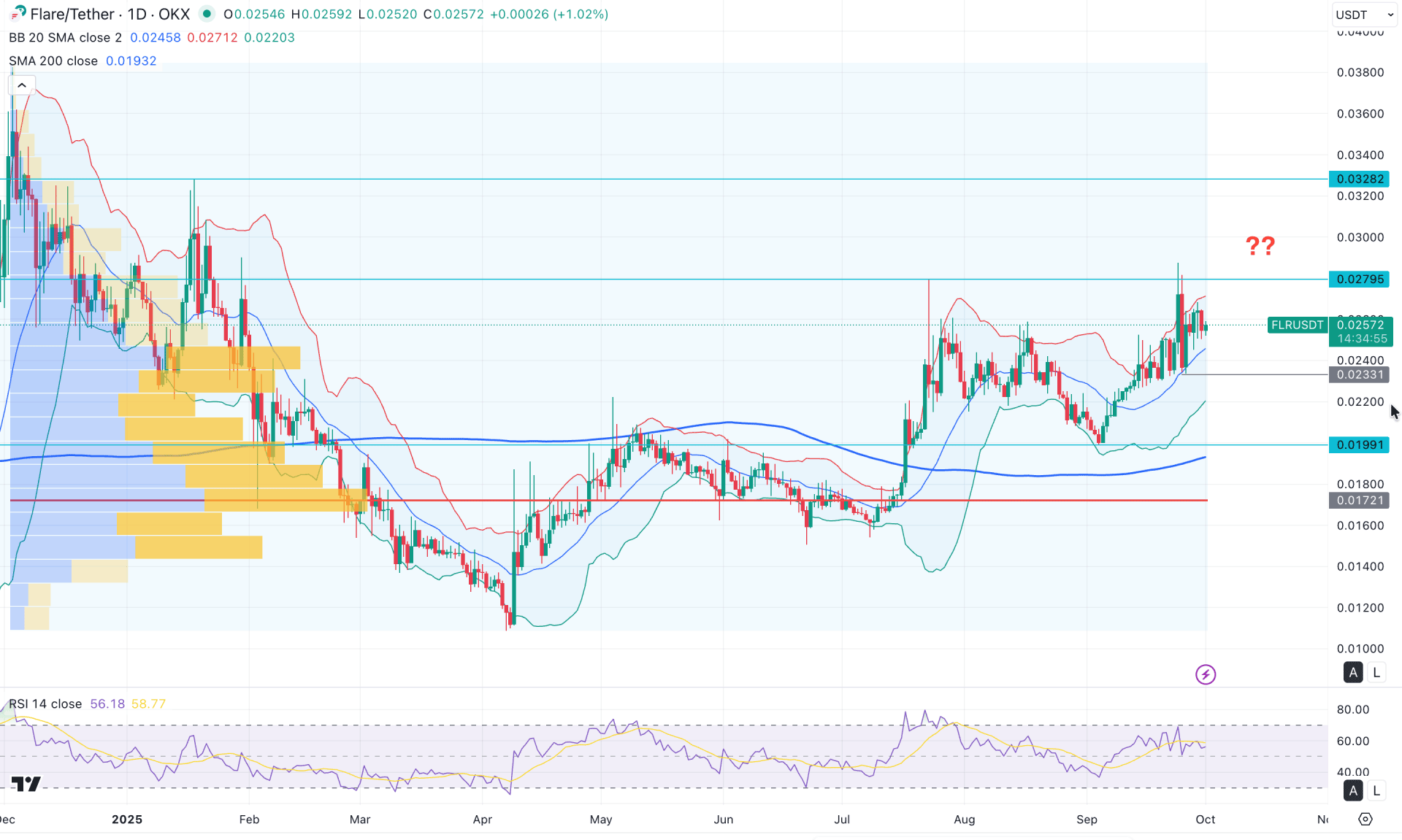
Task: Toggle log scale L on RSI pane
Action: point(1376,790)
